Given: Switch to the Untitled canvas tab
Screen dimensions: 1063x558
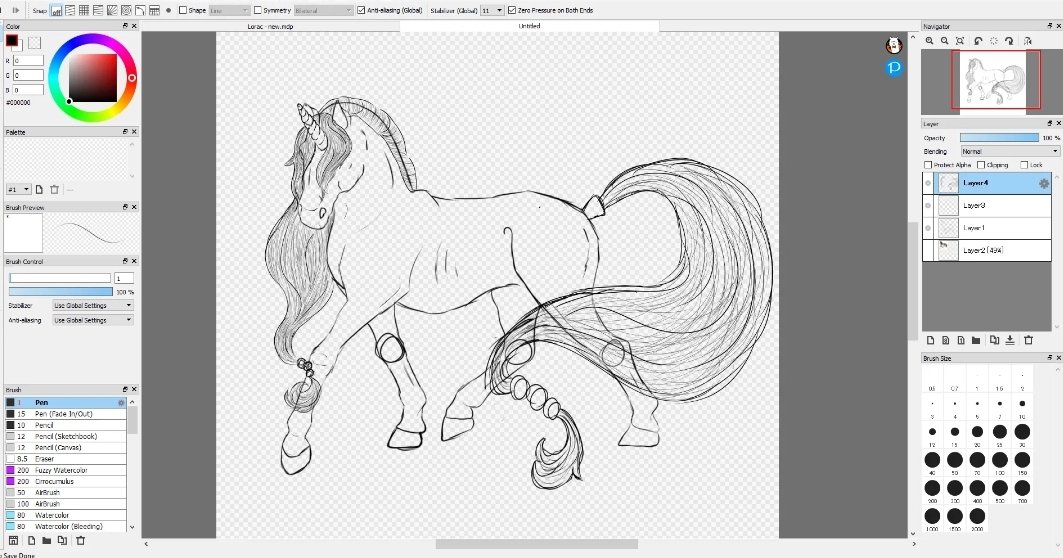Looking at the screenshot, I should [529, 26].
